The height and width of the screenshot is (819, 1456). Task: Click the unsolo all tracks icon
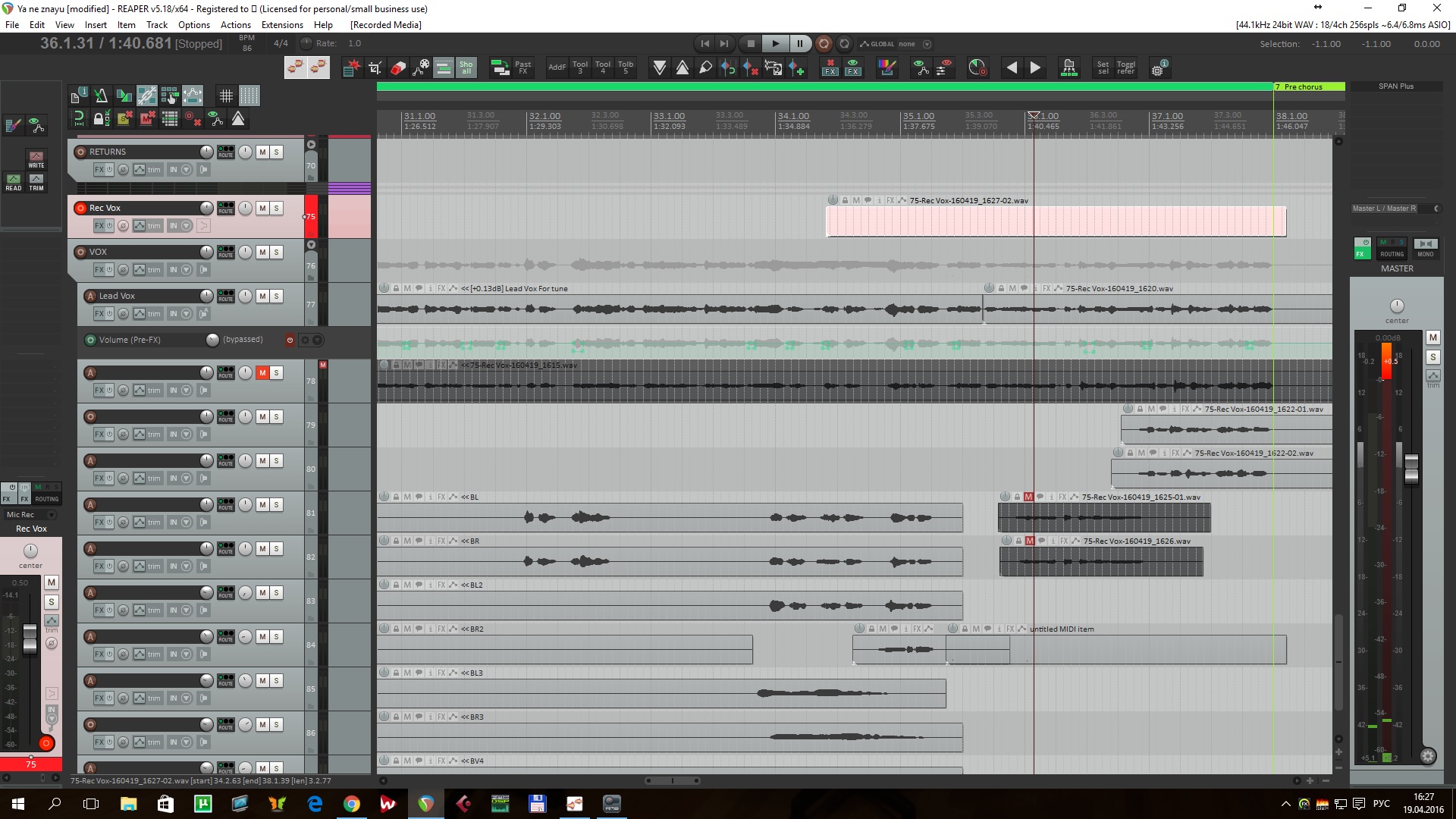pyautogui.click(x=124, y=118)
